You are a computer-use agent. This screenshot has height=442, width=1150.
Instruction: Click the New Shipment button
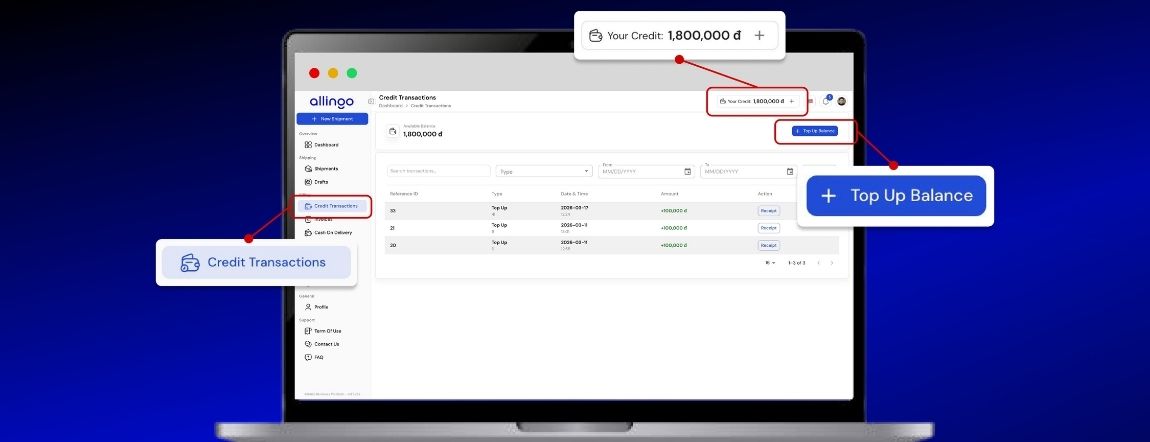(x=332, y=119)
